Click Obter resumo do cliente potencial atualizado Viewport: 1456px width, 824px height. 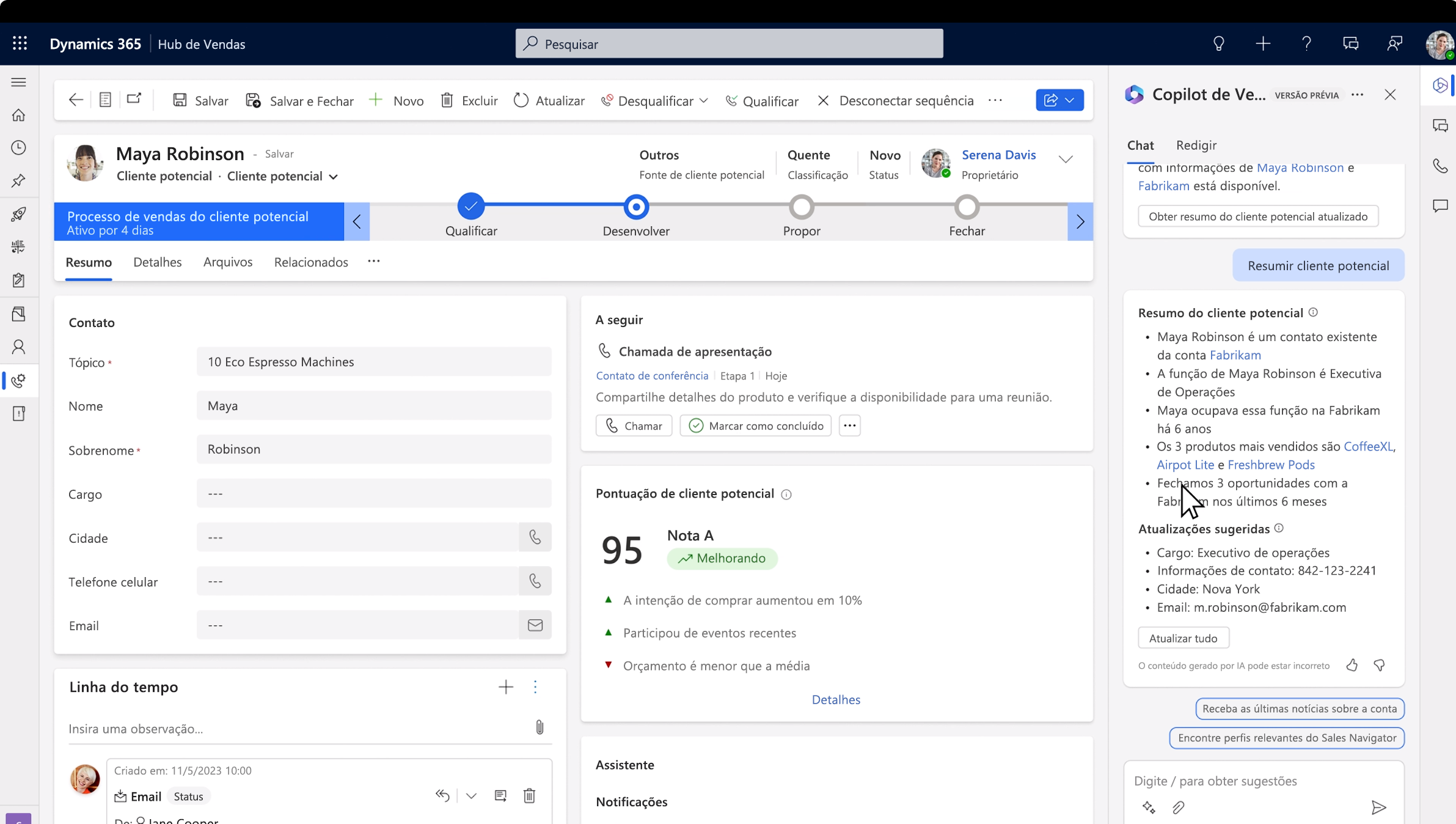[x=1258, y=216]
